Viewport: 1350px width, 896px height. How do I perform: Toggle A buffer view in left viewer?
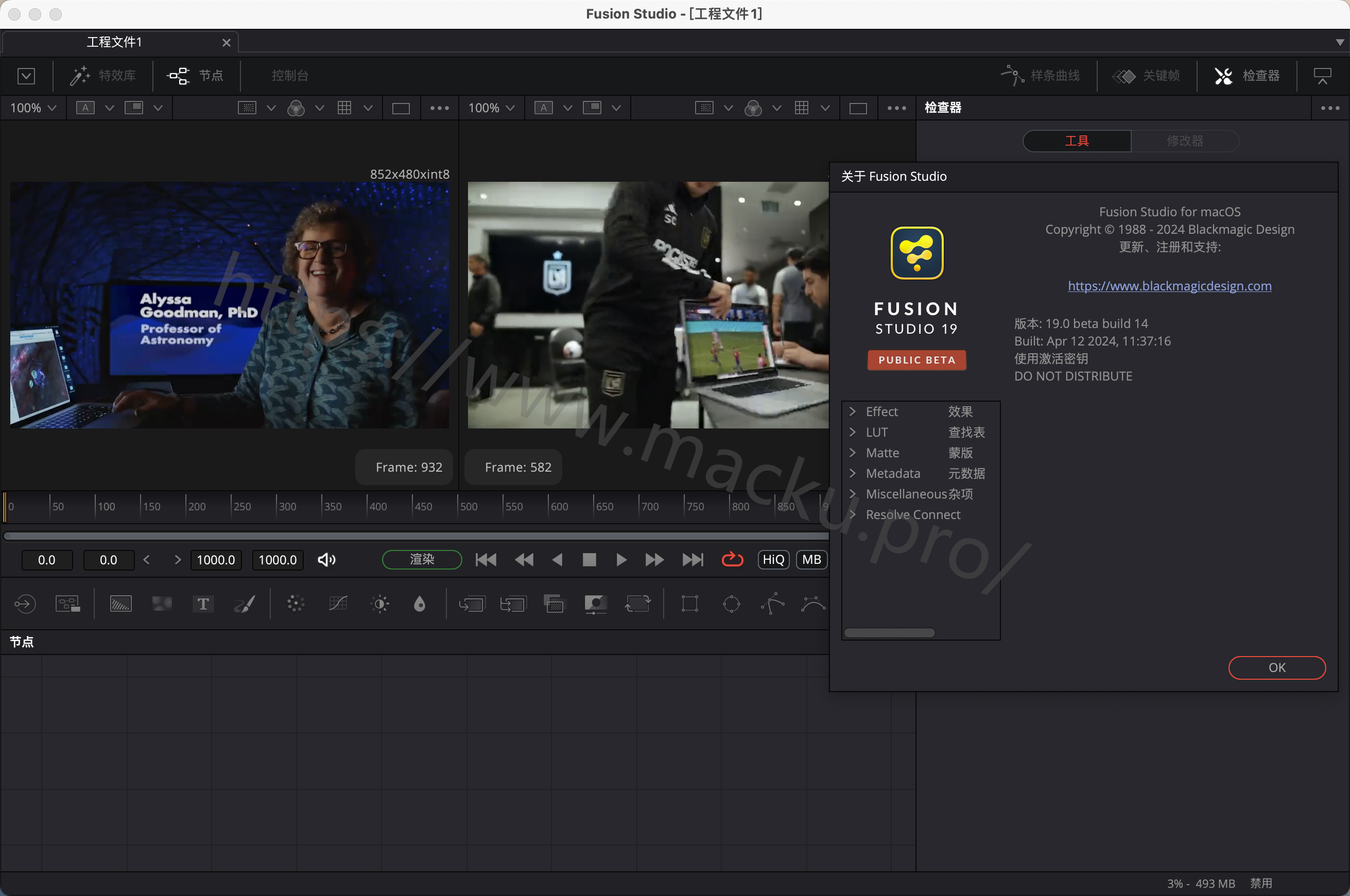click(x=85, y=108)
